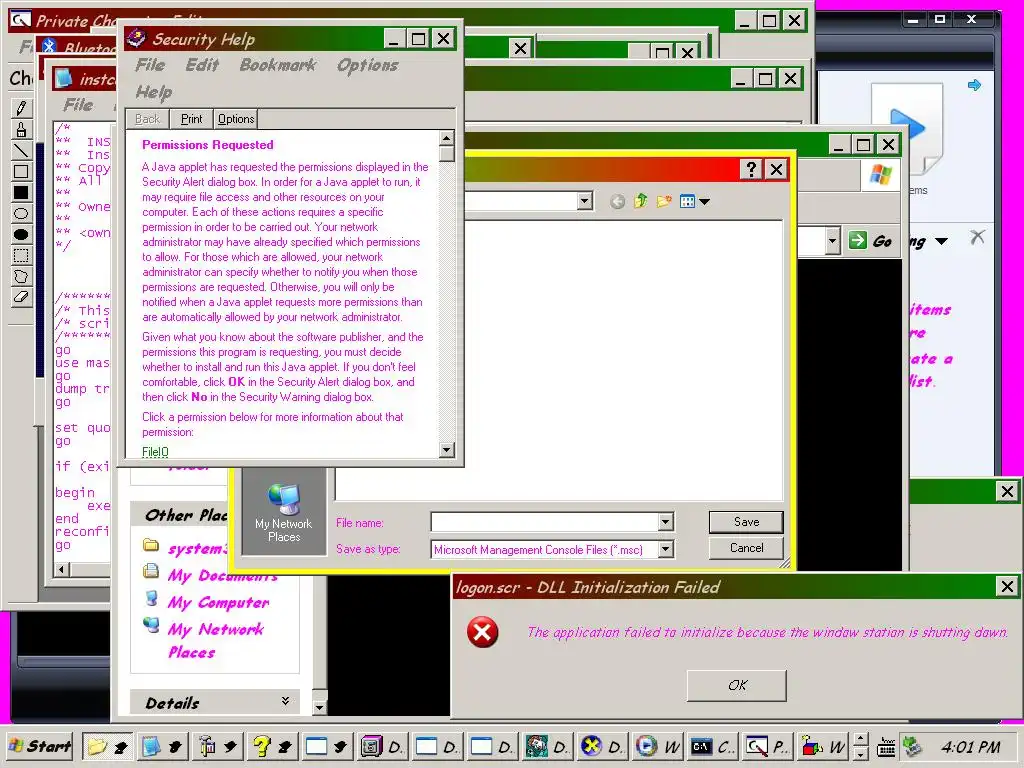Open My Documents link in Other Places

tap(222, 575)
